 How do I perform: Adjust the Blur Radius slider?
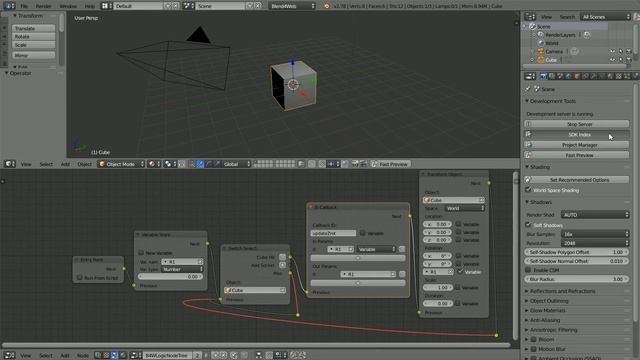coord(577,279)
